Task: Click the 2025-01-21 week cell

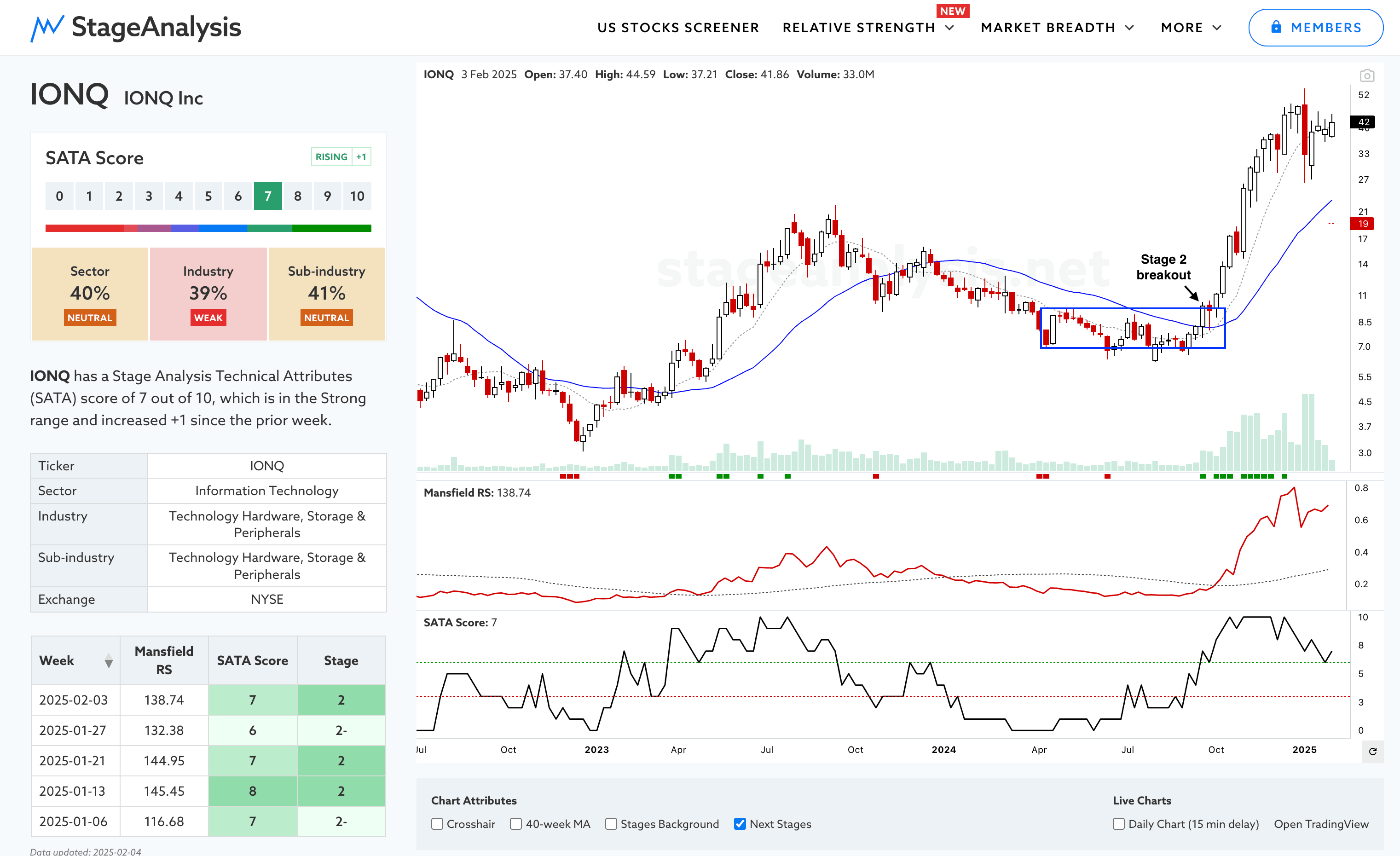Action: [x=75, y=761]
